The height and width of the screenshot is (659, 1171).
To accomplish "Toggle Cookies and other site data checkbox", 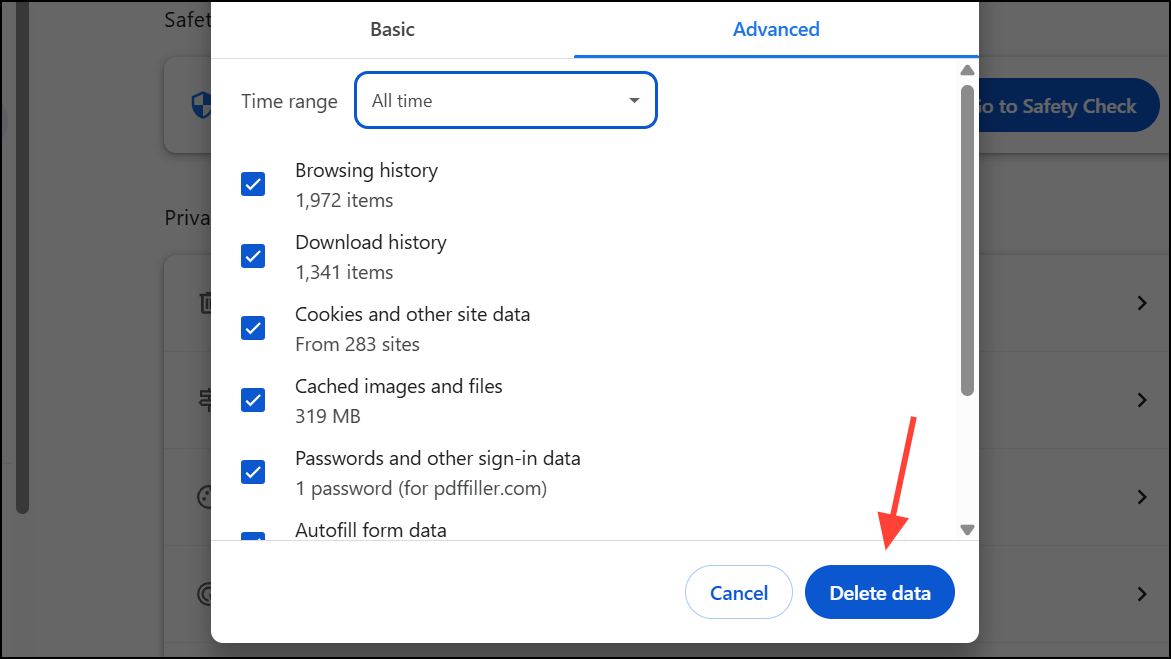I will click(253, 328).
